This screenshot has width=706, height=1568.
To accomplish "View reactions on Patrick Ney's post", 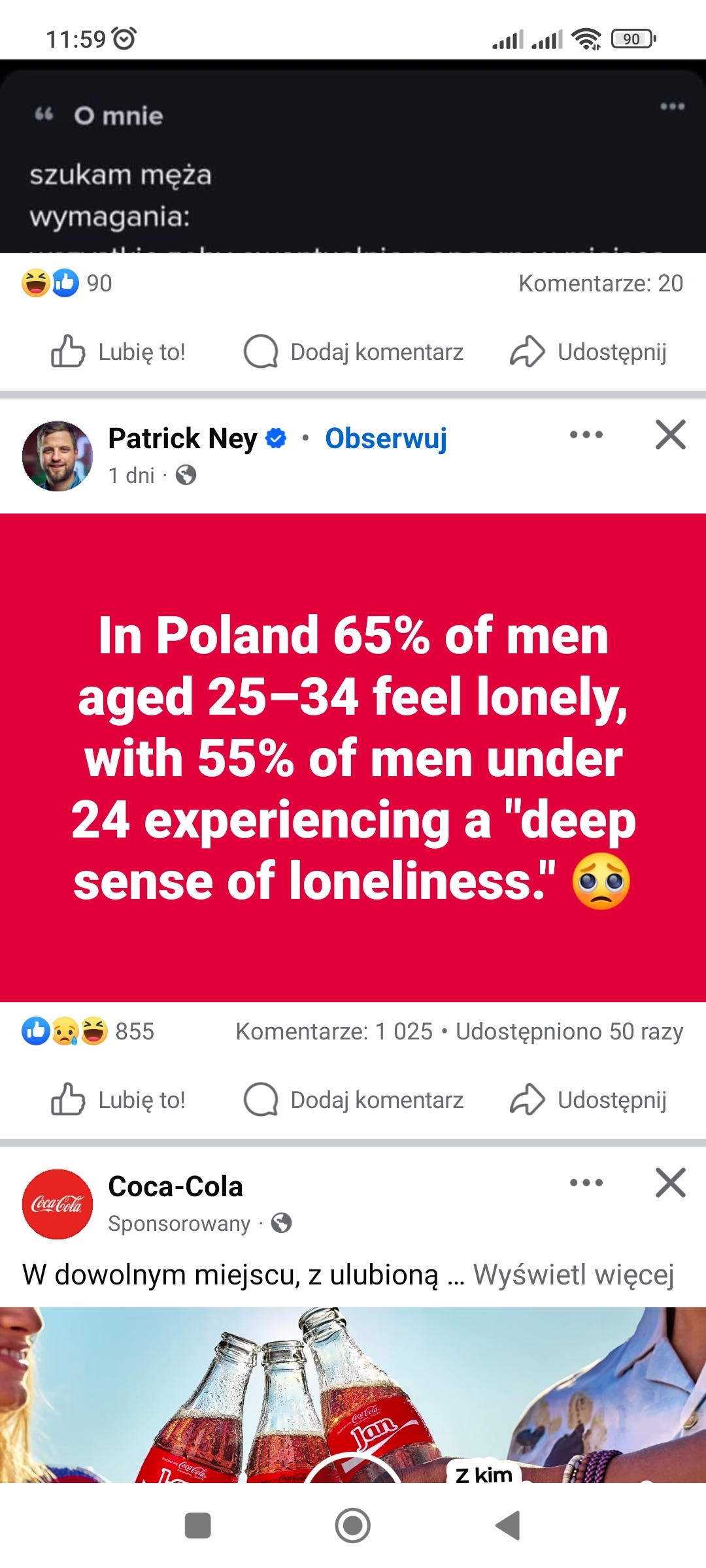I will coord(88,1032).
